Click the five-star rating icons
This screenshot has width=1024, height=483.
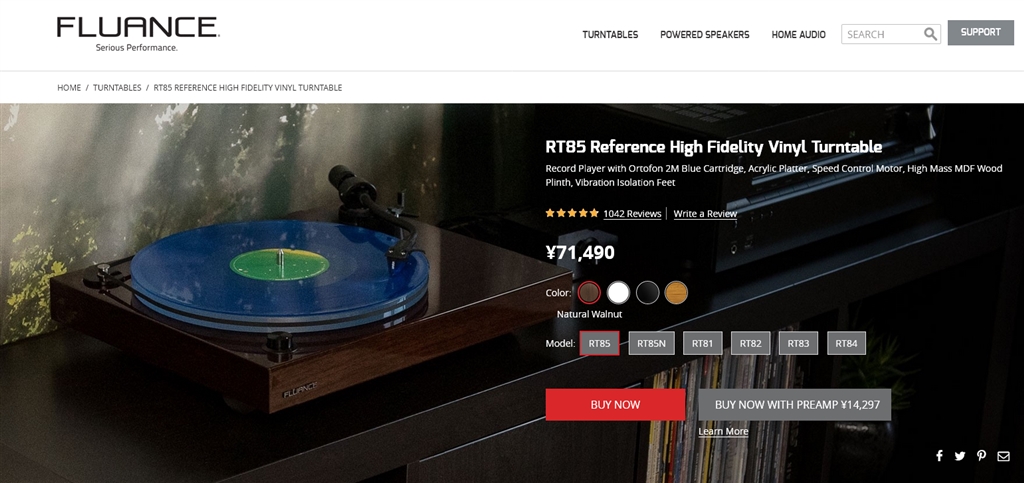tap(572, 213)
